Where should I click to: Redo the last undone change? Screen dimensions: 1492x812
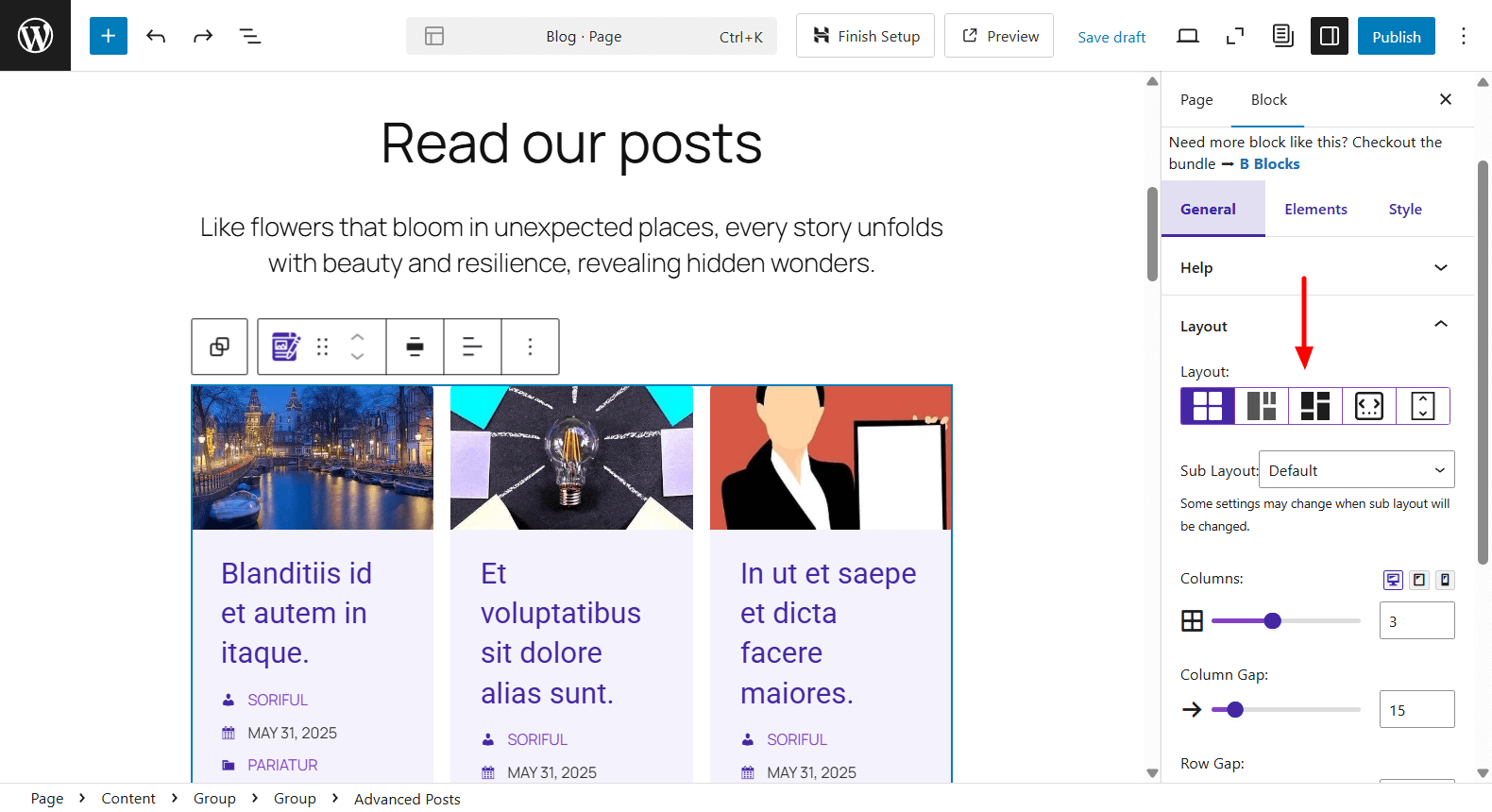(x=203, y=36)
